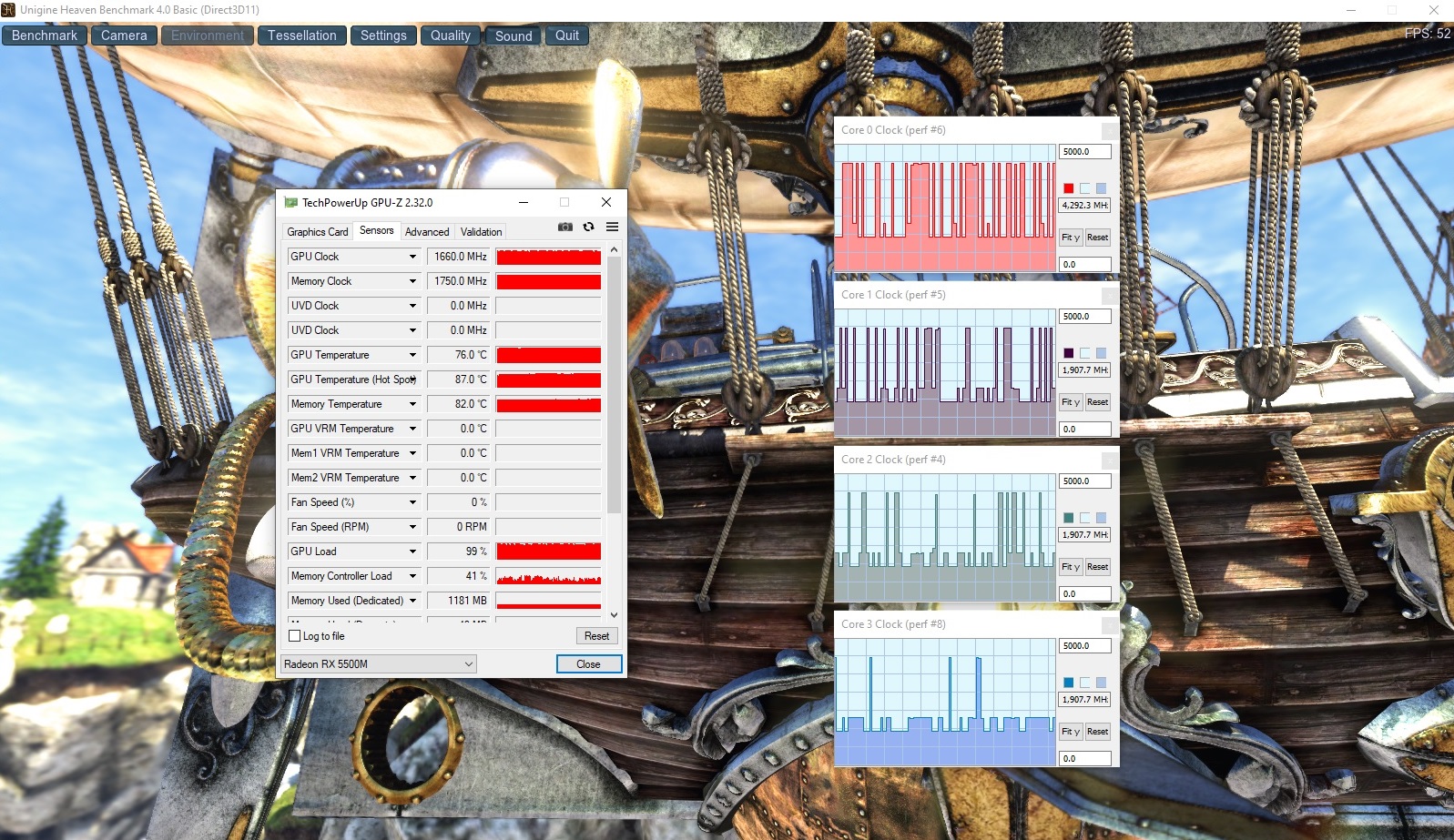Click Fit y on the Core 2 Clock graph

point(1071,567)
